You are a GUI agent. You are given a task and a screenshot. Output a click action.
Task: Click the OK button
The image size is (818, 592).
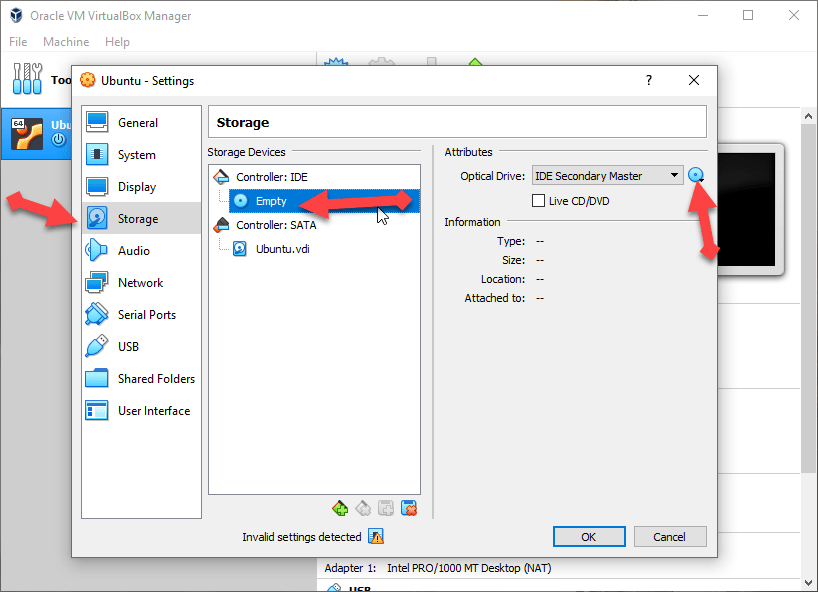pyautogui.click(x=588, y=537)
